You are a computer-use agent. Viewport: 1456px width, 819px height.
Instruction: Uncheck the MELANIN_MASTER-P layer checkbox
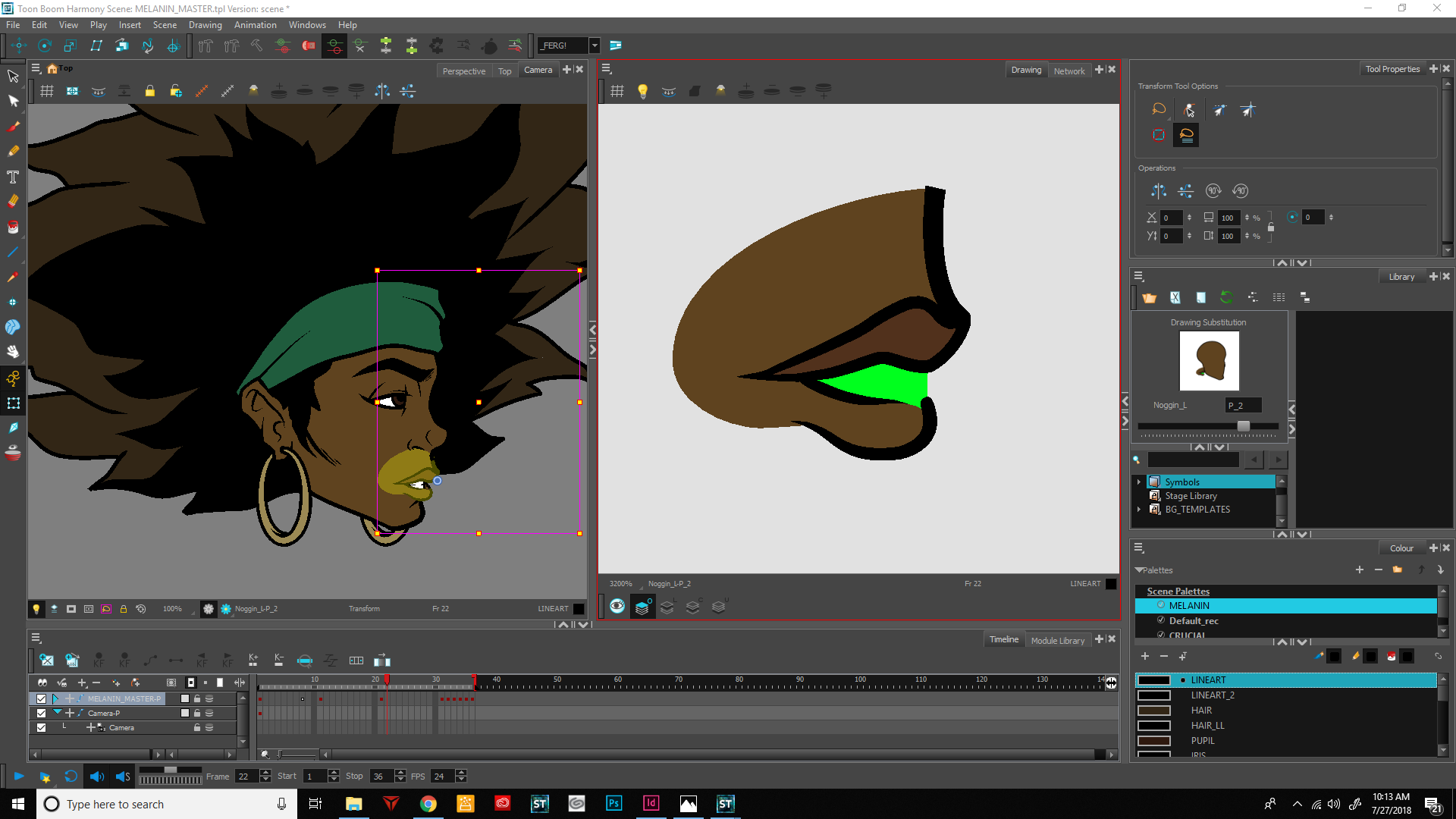42,698
